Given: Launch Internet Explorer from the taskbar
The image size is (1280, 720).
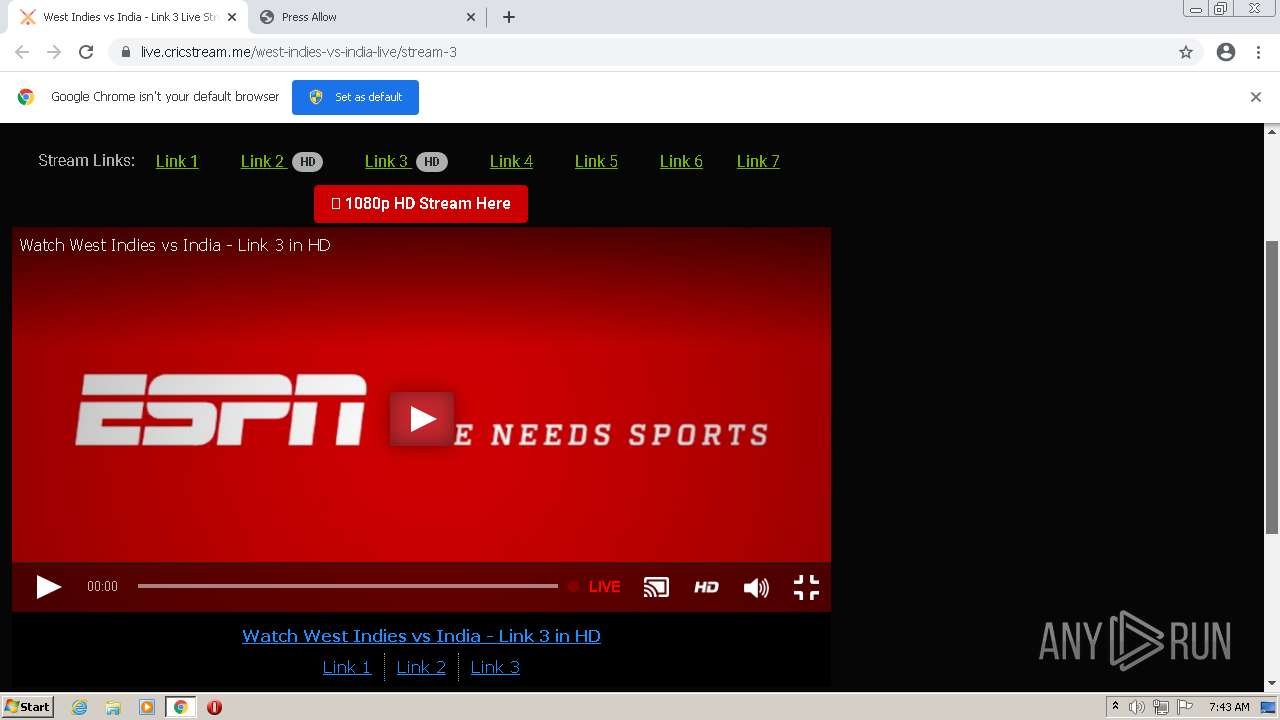Looking at the screenshot, I should [x=80, y=707].
